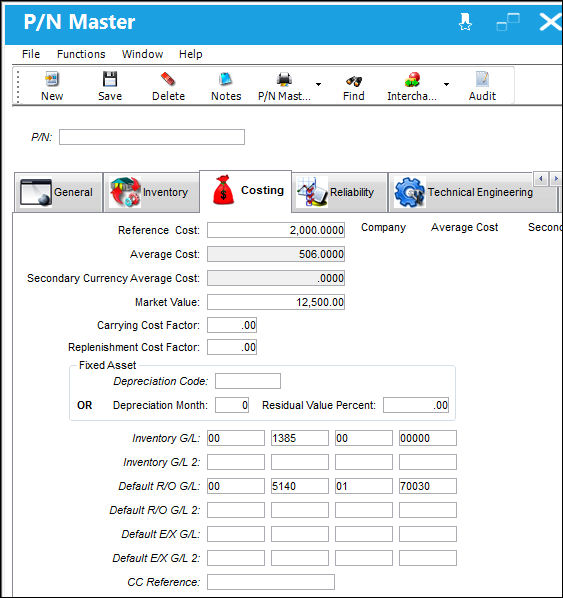563x598 pixels.
Task: Click first Default E/X G/L field
Action: [236, 534]
